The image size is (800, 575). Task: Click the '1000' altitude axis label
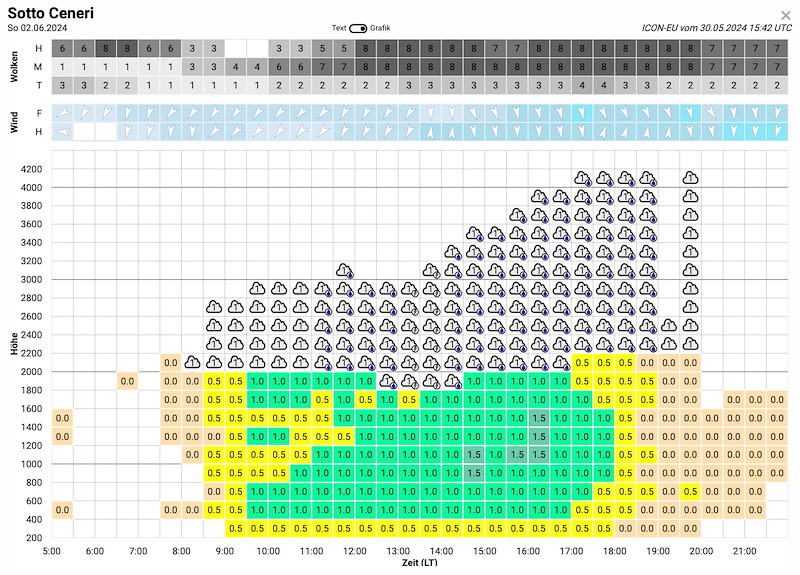[32, 464]
